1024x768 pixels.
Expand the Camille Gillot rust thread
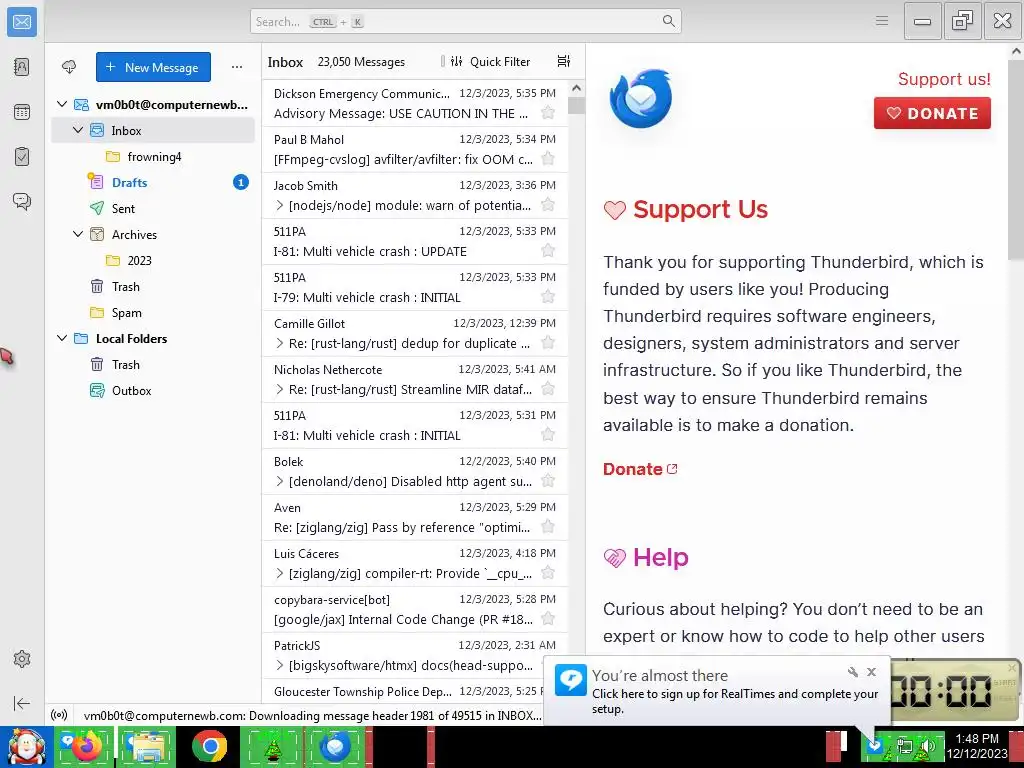click(x=280, y=343)
